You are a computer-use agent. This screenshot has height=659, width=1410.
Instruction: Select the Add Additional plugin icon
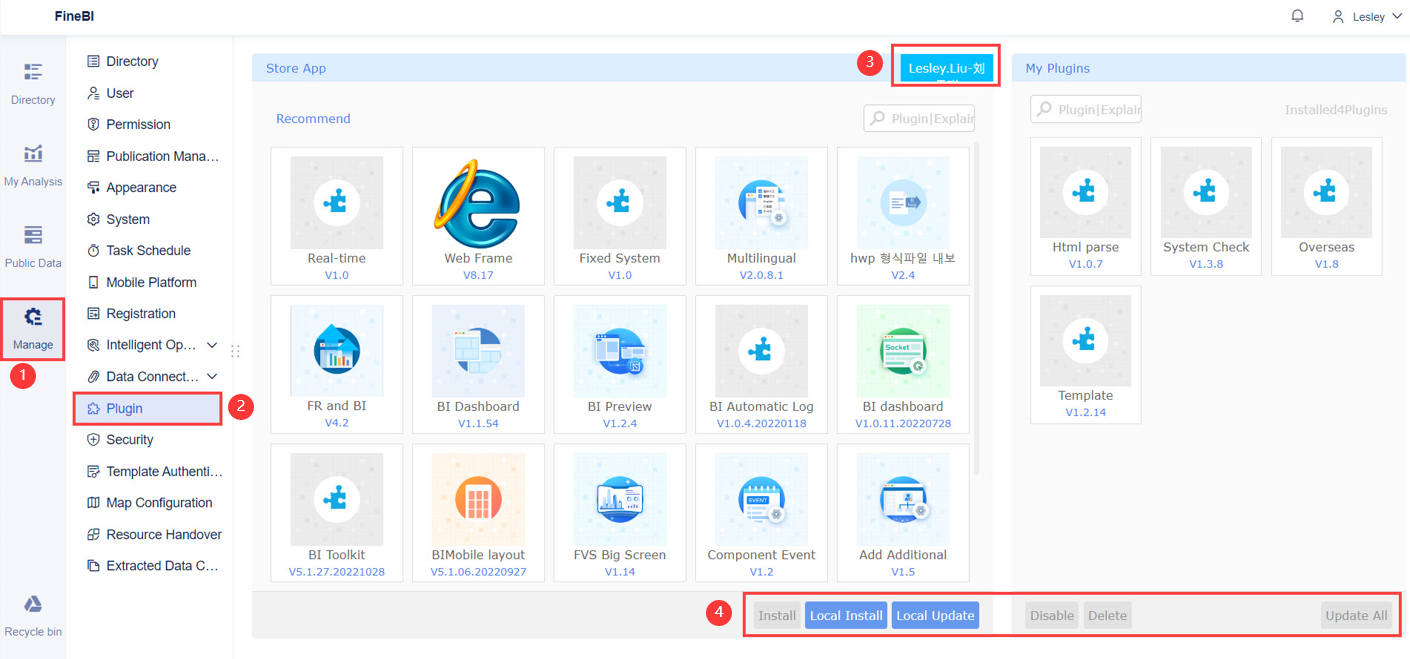(x=903, y=499)
